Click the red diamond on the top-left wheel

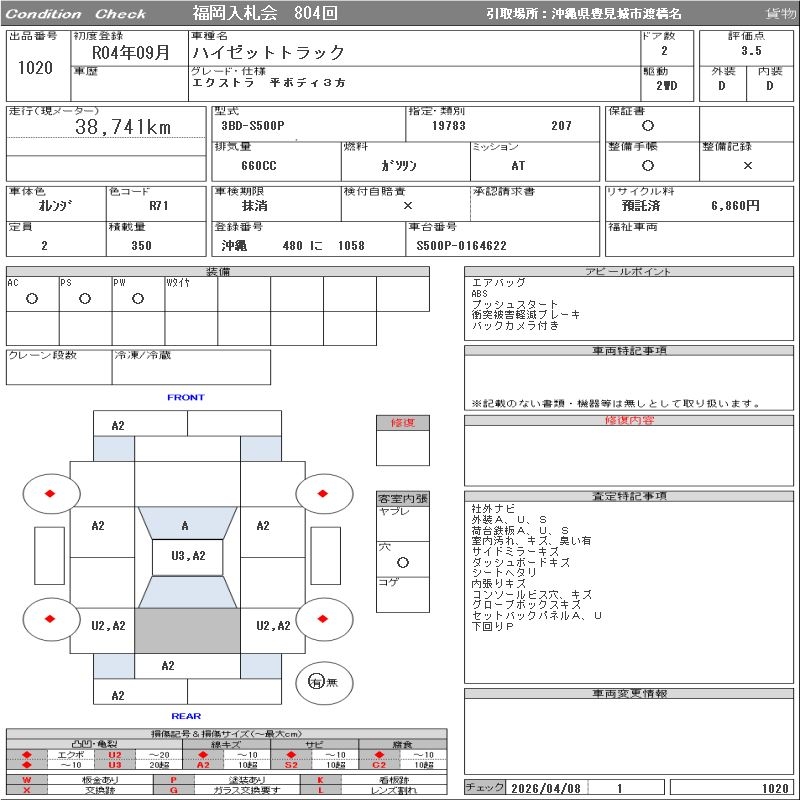point(49,493)
